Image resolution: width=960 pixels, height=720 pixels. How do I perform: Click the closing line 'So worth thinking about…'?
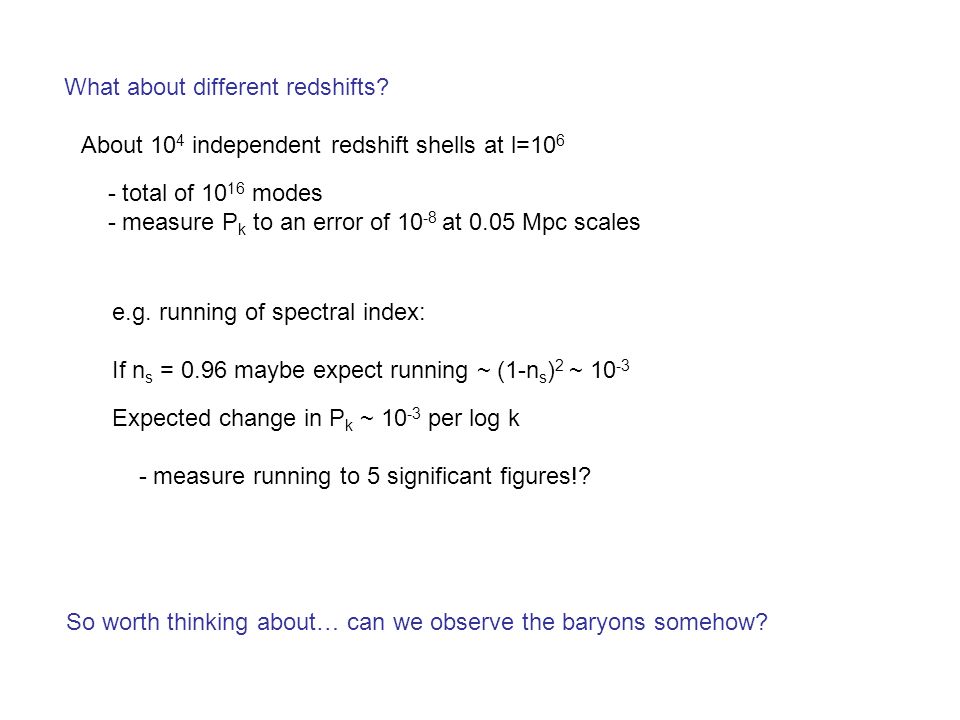pyautogui.click(x=417, y=622)
